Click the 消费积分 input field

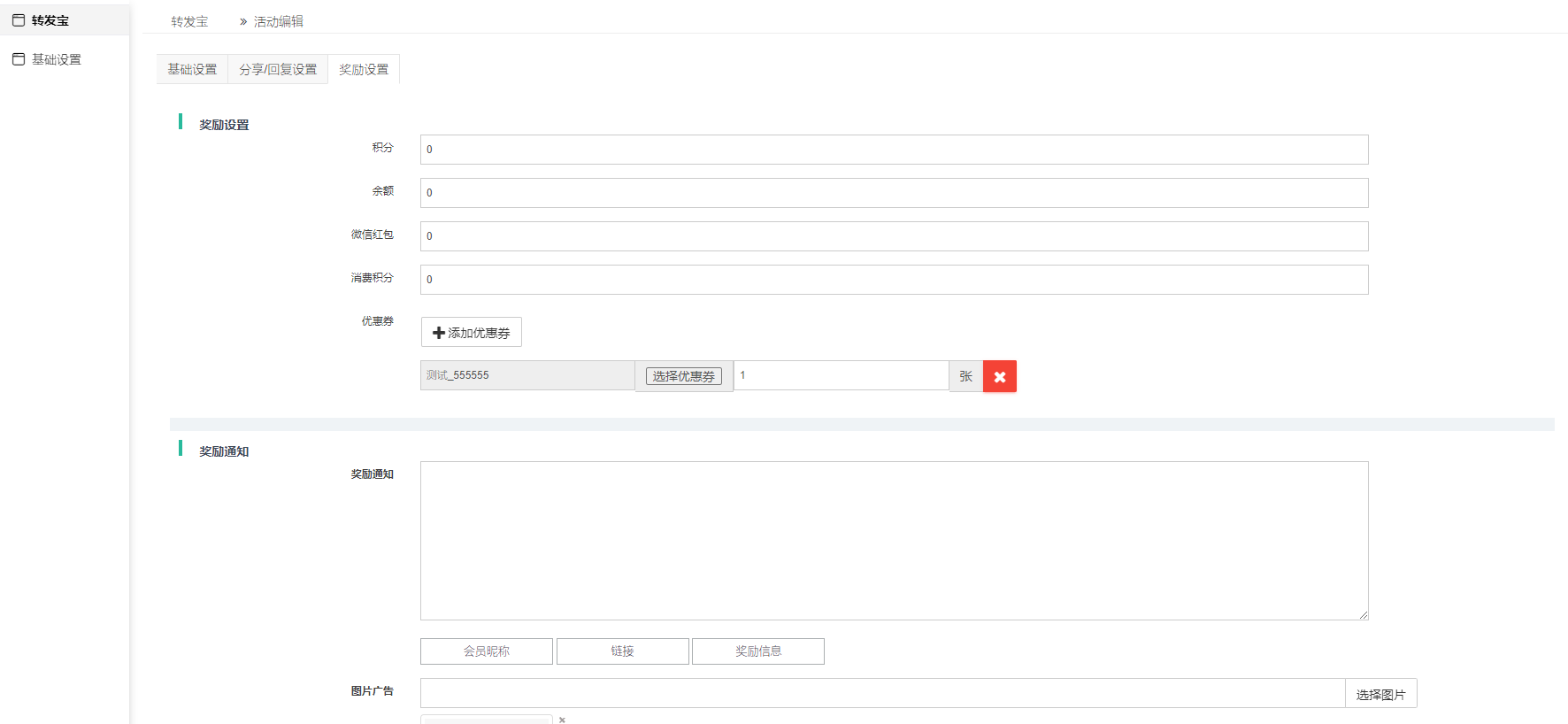coord(894,280)
